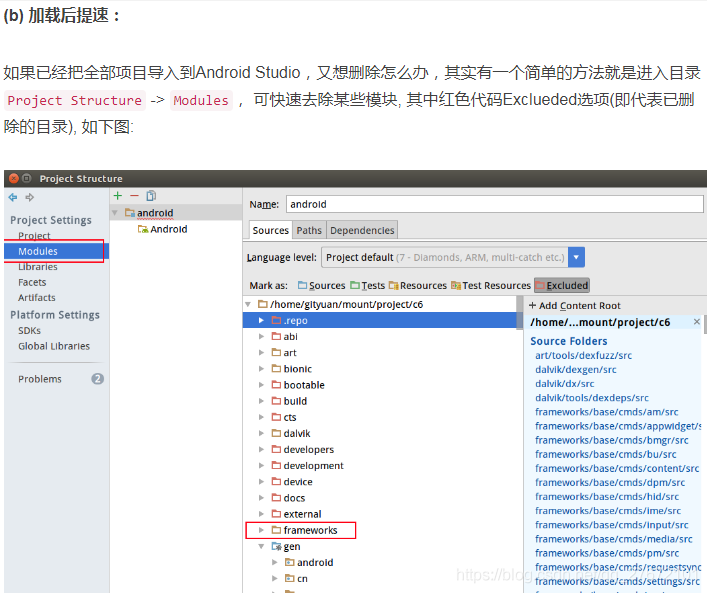Collapse the android module node
The height and width of the screenshot is (593, 707).
click(x=115, y=212)
